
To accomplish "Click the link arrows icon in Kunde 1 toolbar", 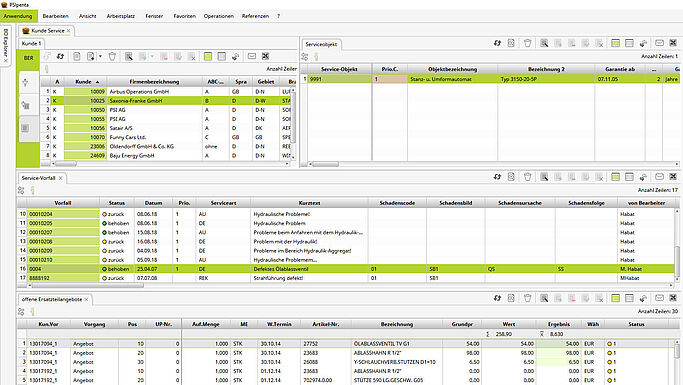I will tap(236, 57).
